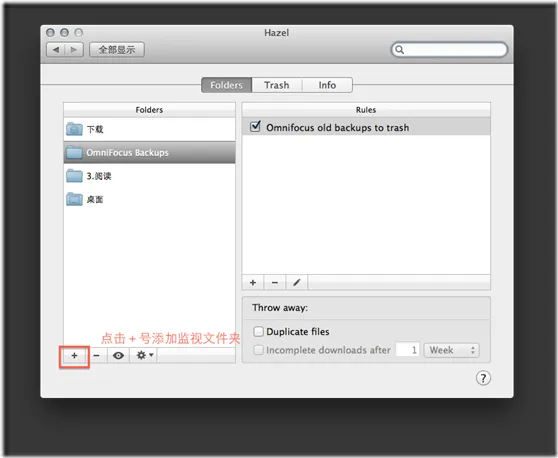Switch to the Info tab
558x458 pixels.
327,85
